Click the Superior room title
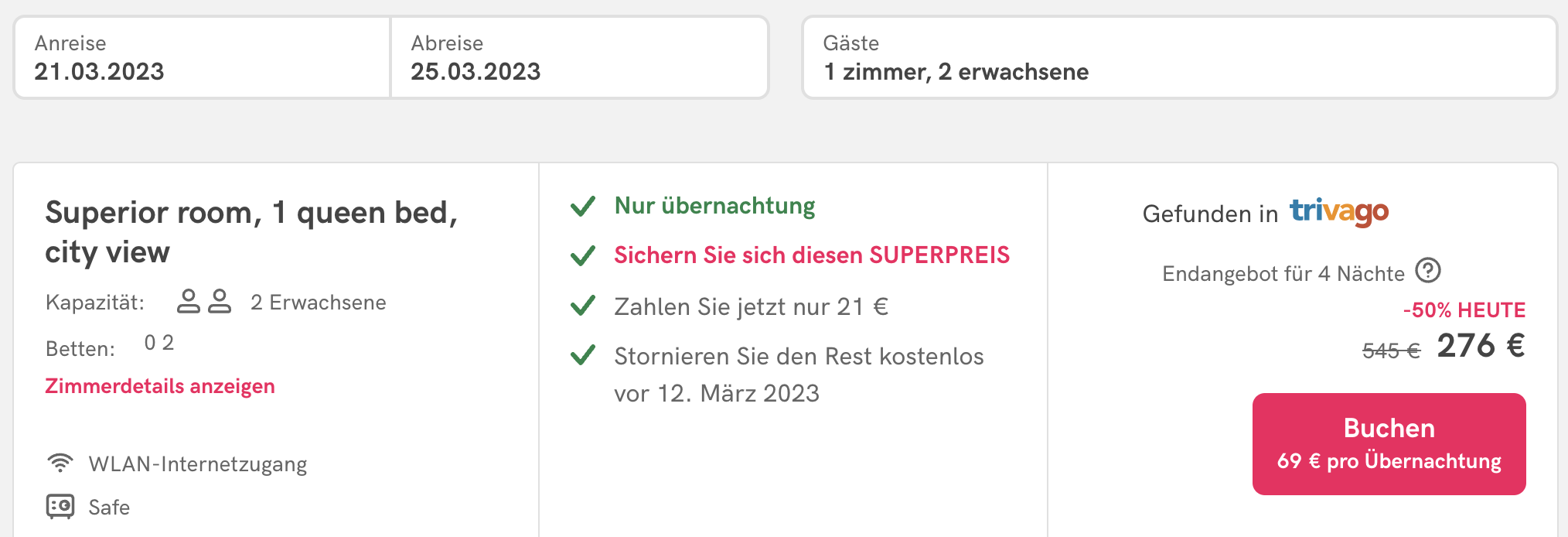The width and height of the screenshot is (1568, 537). tap(251, 231)
